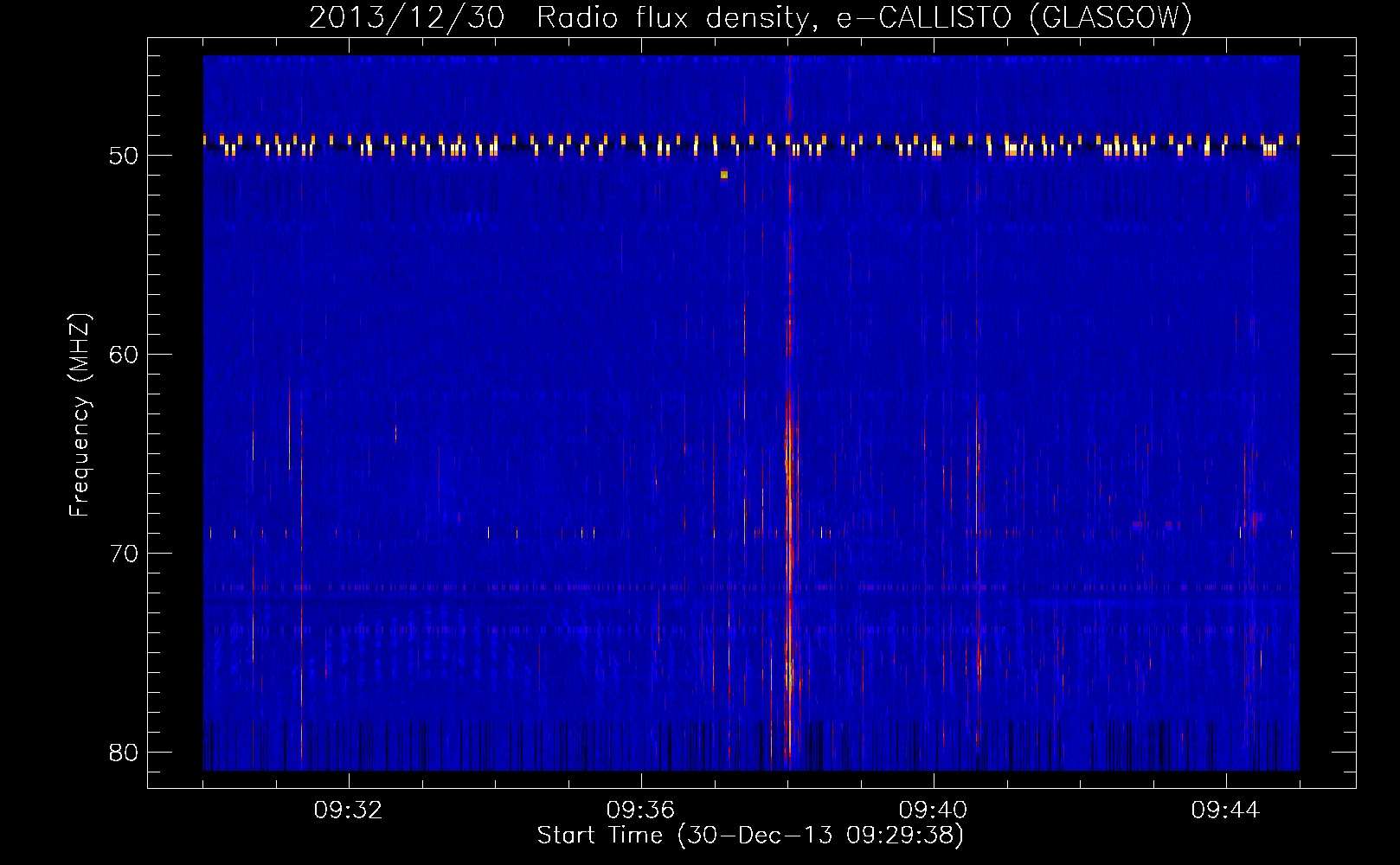Click the 09:32 time tick label
This screenshot has height=865, width=1400.
point(349,811)
